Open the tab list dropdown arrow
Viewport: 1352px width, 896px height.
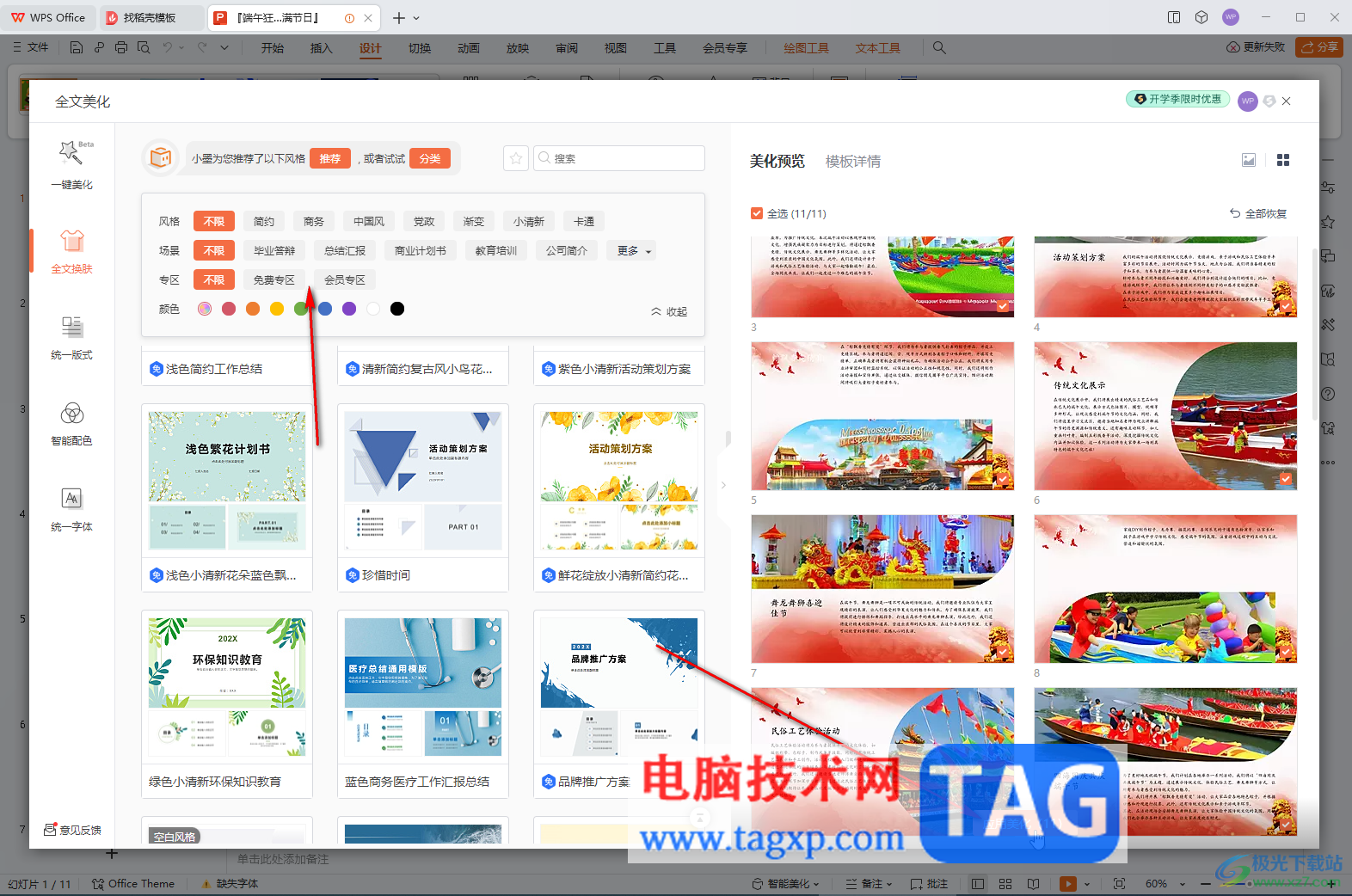point(417,18)
